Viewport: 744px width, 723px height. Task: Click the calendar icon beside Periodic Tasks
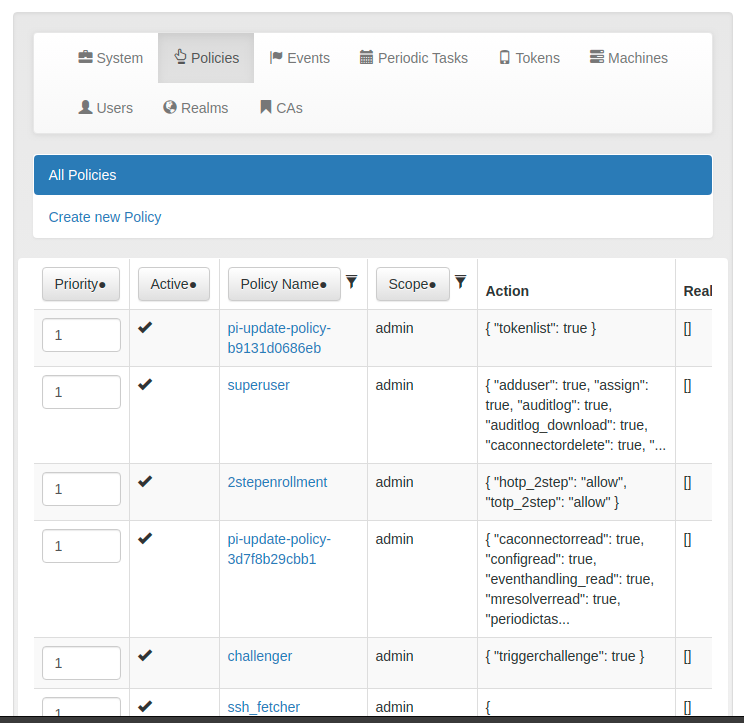coord(367,57)
